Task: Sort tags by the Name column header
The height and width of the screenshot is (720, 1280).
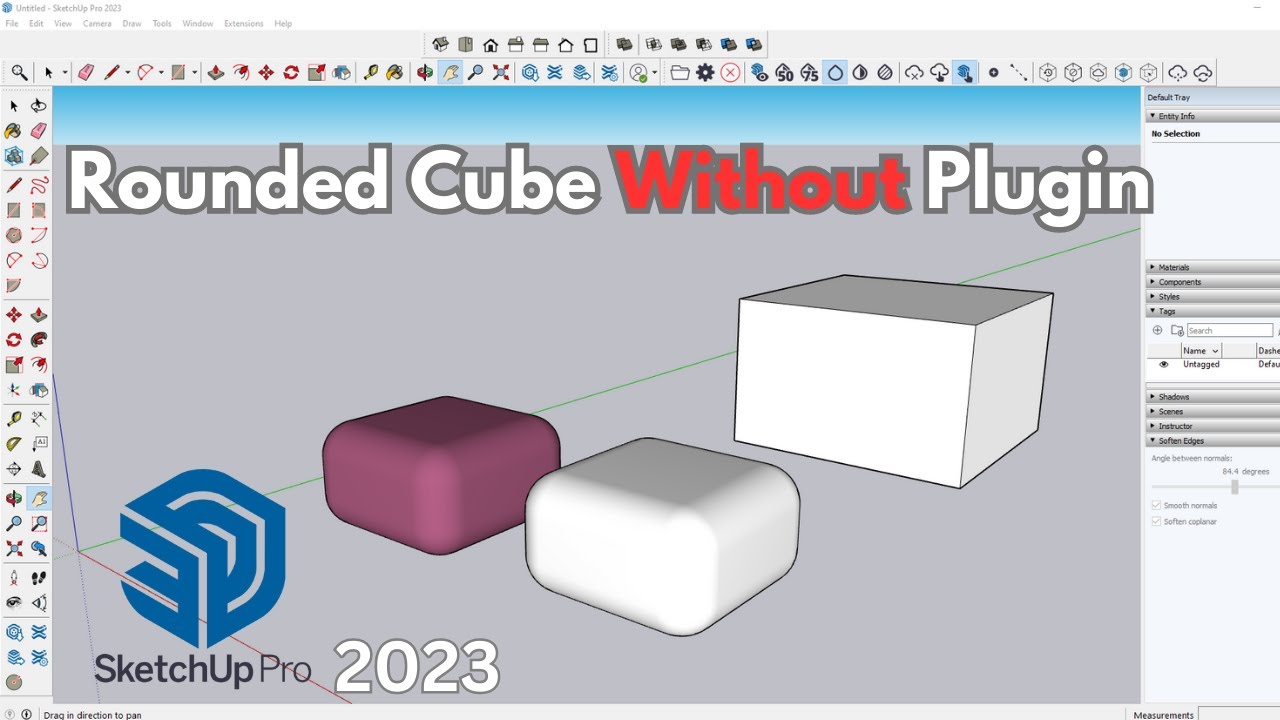Action: click(1201, 351)
